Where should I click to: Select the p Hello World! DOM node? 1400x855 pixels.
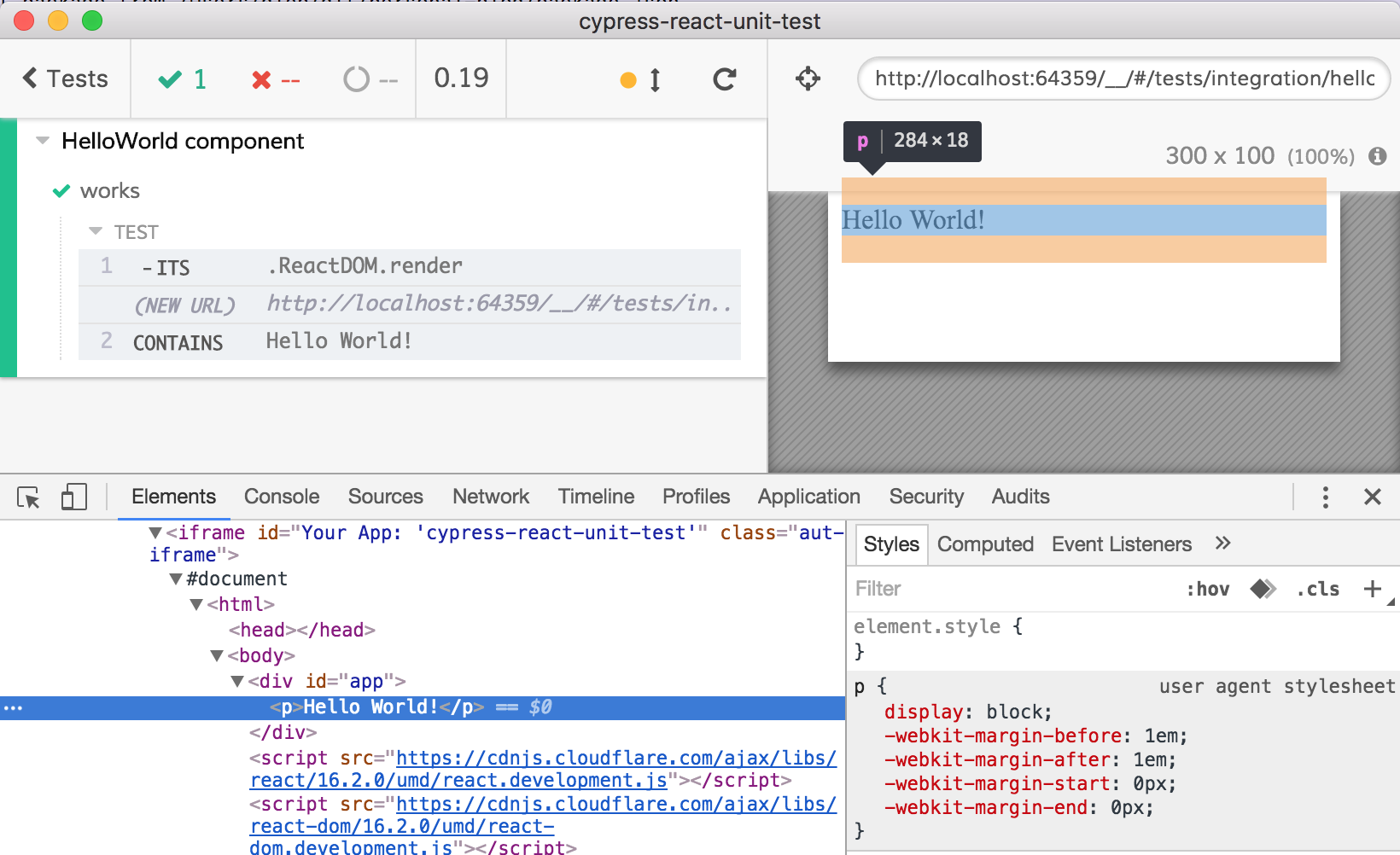pyautogui.click(x=423, y=707)
